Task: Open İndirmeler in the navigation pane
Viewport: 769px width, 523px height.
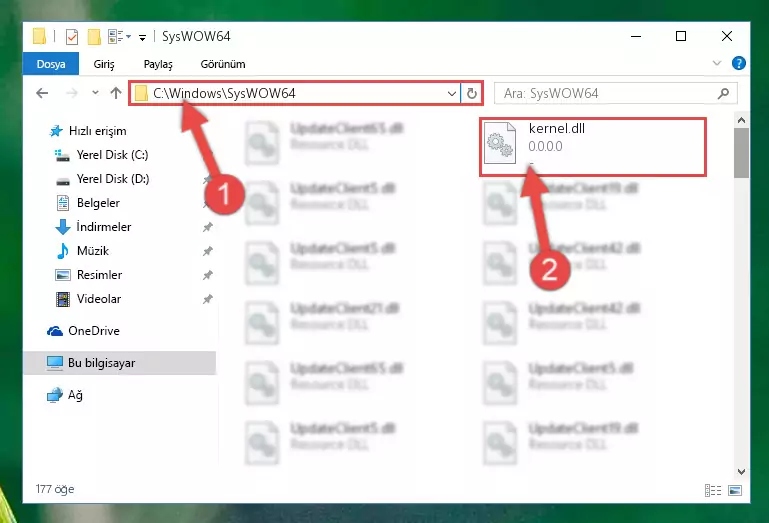Action: [103, 227]
